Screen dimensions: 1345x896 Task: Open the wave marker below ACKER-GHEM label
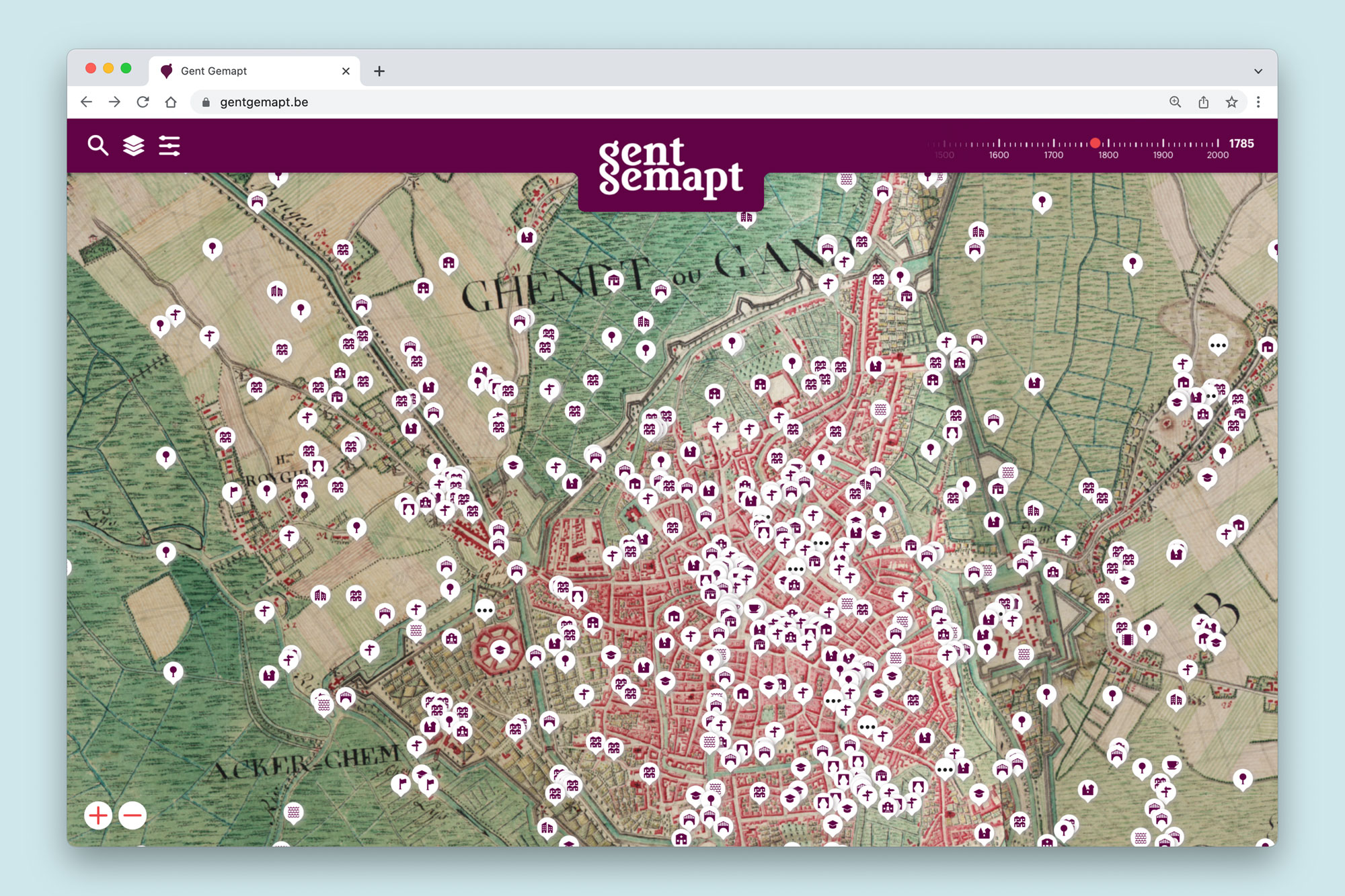[x=293, y=812]
